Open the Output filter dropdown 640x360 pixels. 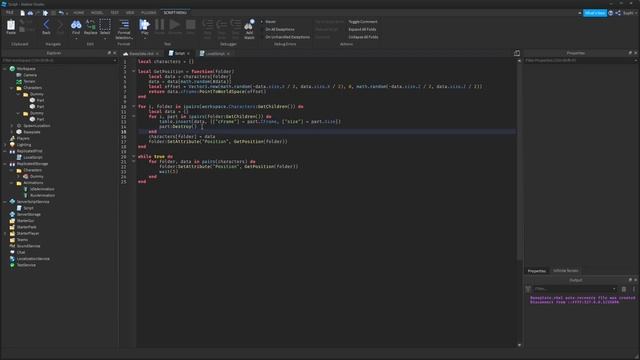[614, 289]
